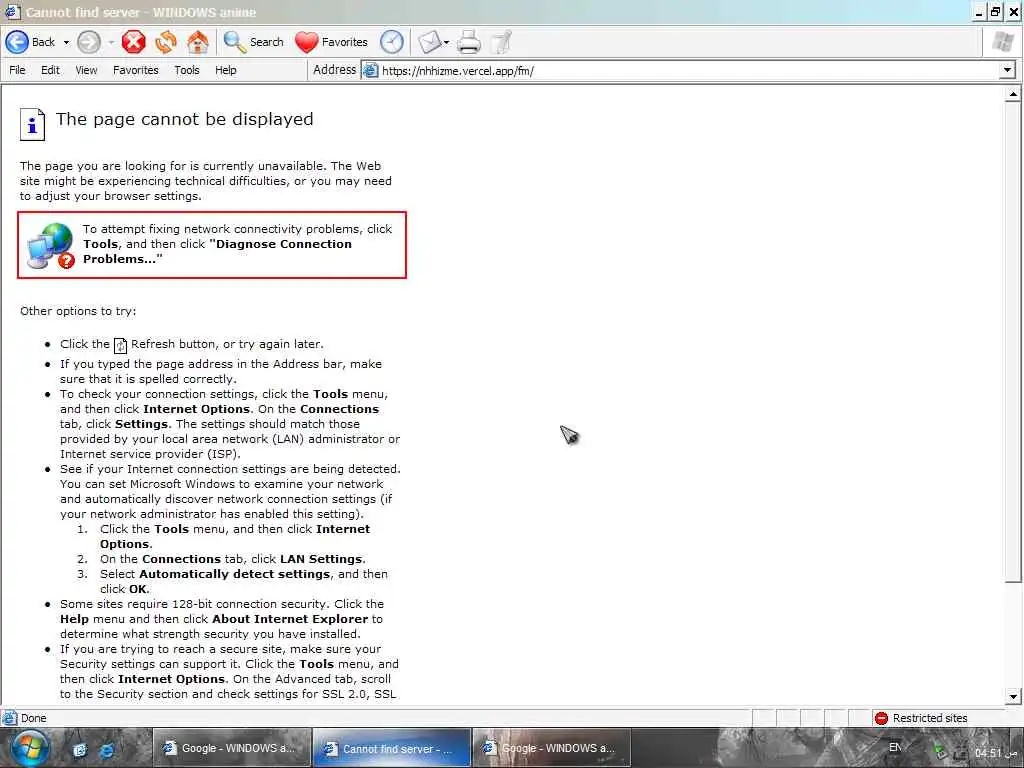
Task: Restore down the browser window
Action: 995,12
